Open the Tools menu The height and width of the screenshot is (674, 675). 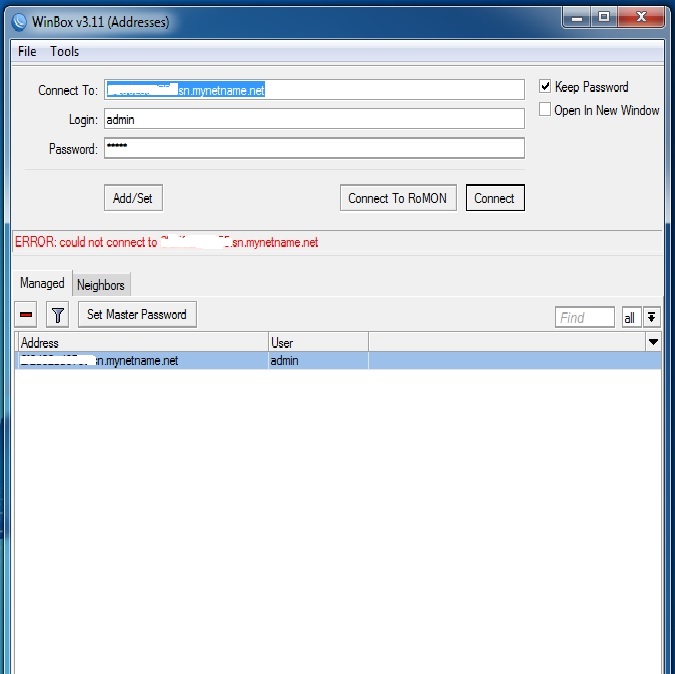(65, 52)
